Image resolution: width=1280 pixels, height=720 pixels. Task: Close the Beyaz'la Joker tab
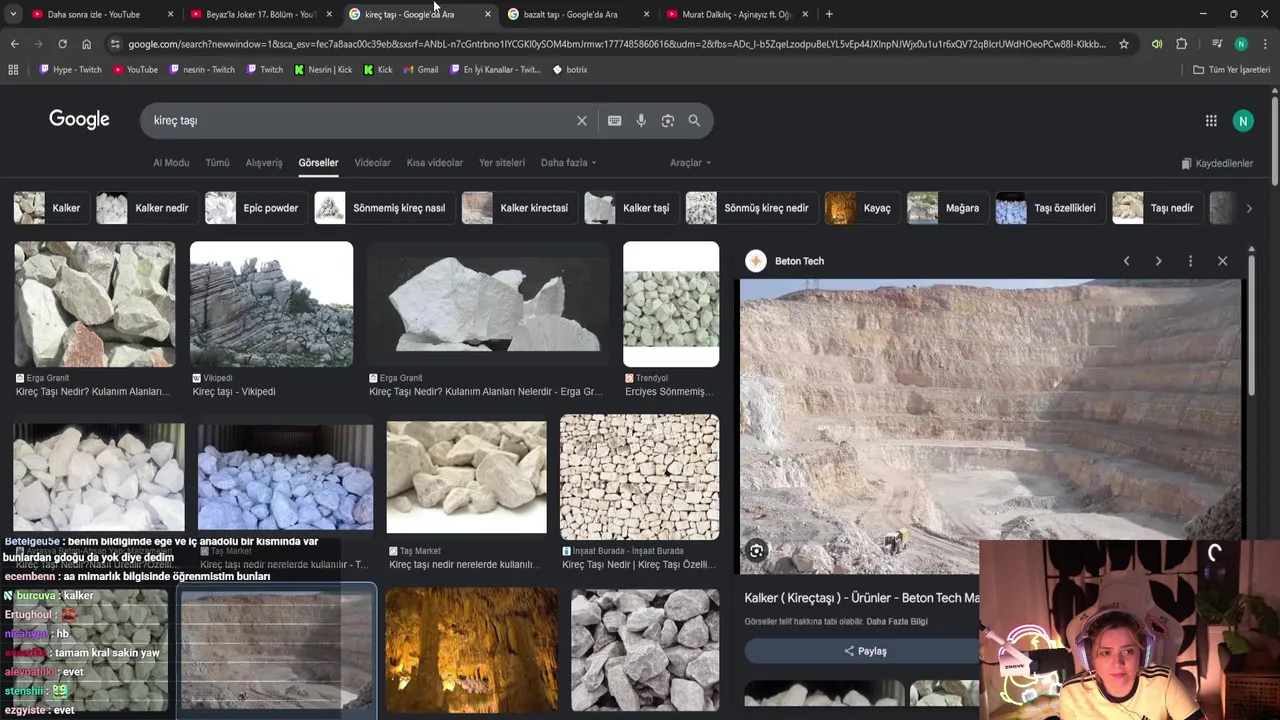pyautogui.click(x=329, y=14)
